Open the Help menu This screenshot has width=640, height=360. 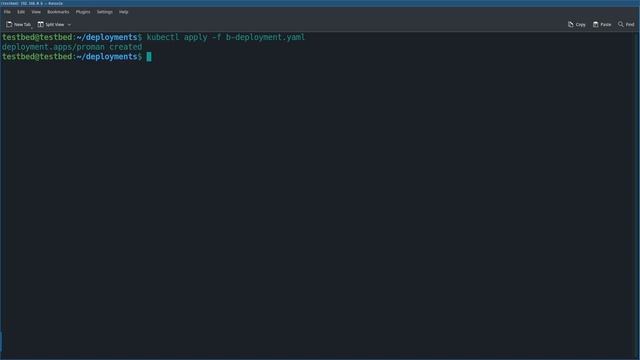pos(124,12)
